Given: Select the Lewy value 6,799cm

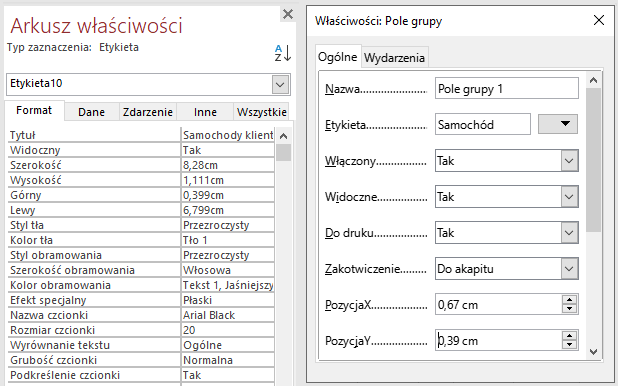Looking at the screenshot, I should coord(227,210).
